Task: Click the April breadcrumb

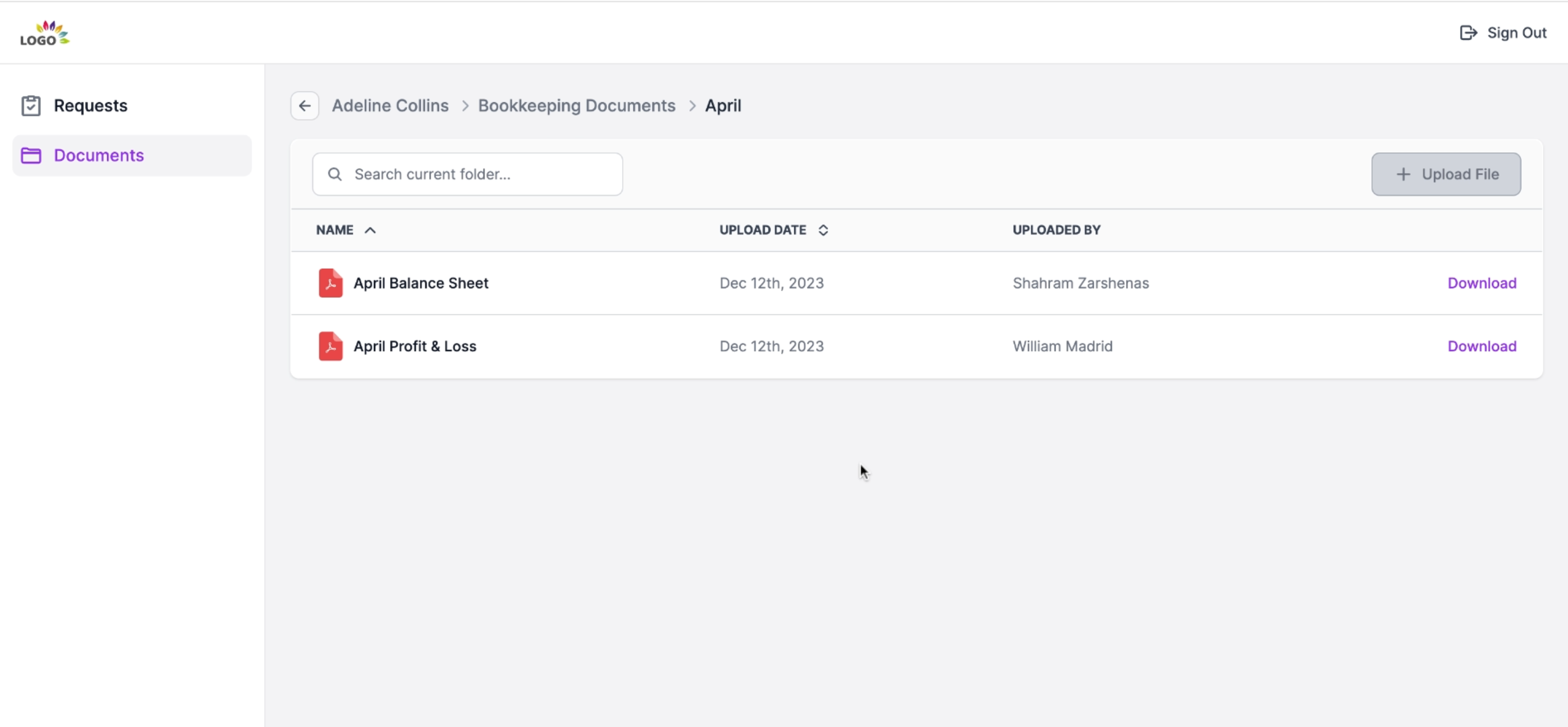Action: pos(723,106)
